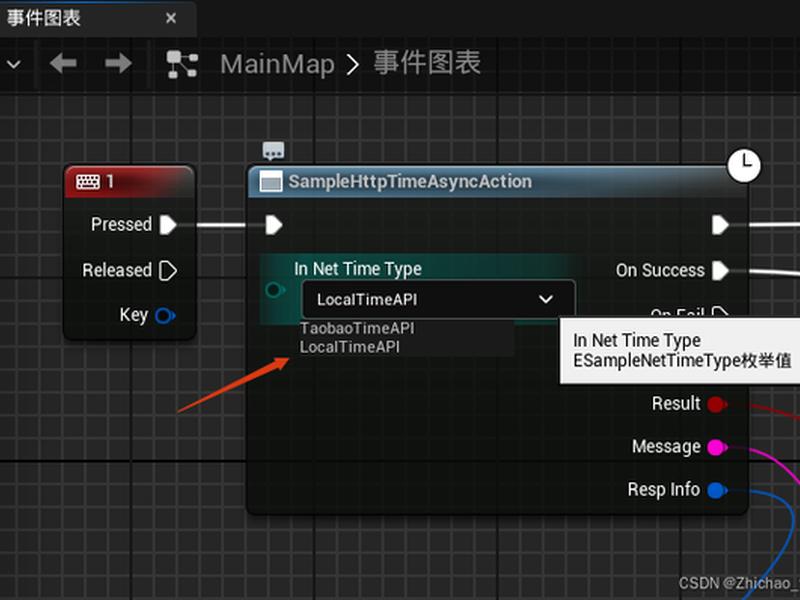The image size is (800, 600).
Task: Go back with the left arrow
Action: [63, 64]
